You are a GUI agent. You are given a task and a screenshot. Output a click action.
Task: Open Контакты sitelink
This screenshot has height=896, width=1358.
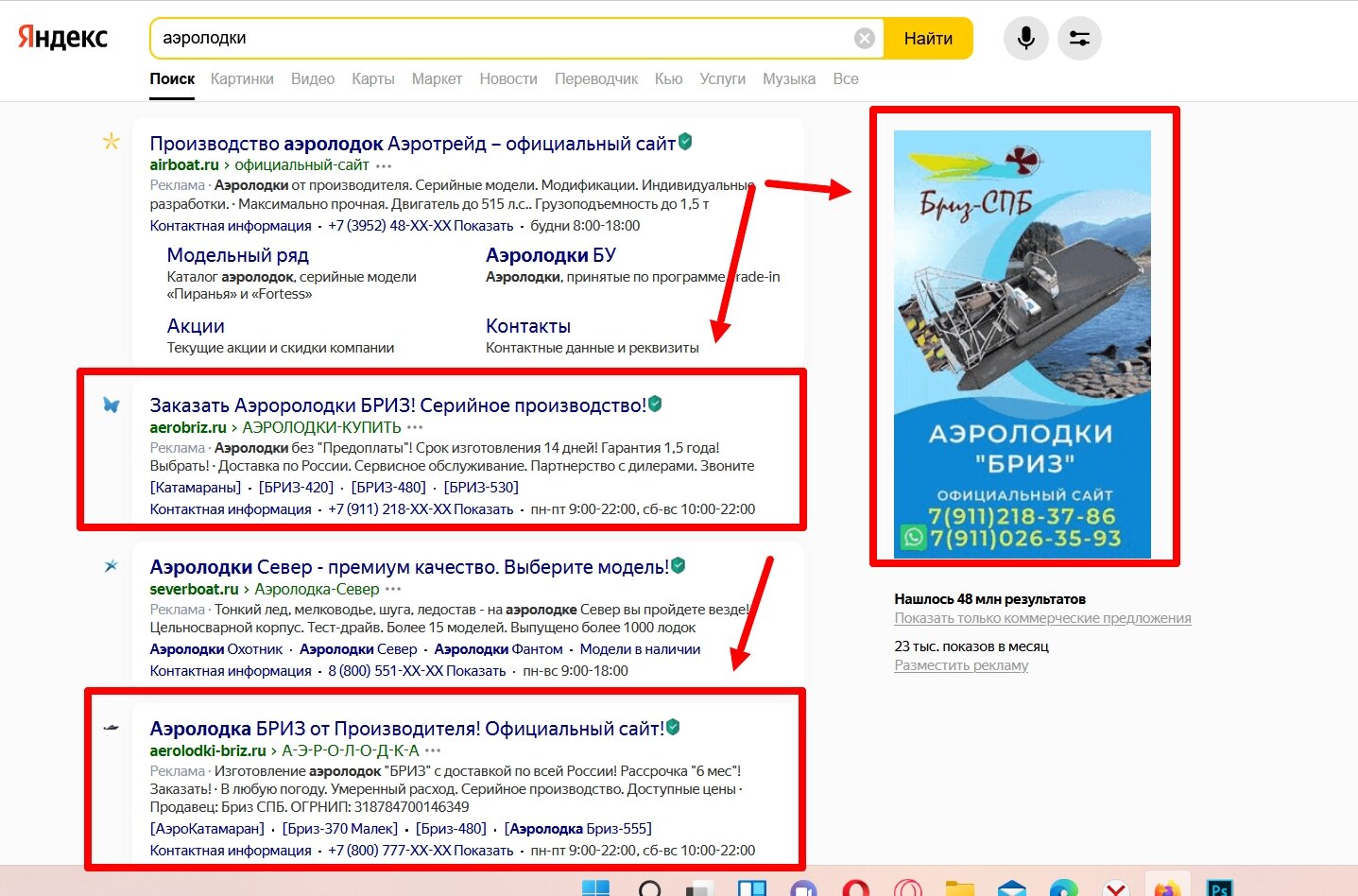(x=528, y=326)
